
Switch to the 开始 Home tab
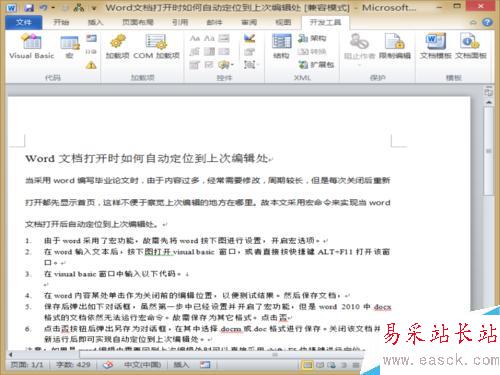coord(61,22)
